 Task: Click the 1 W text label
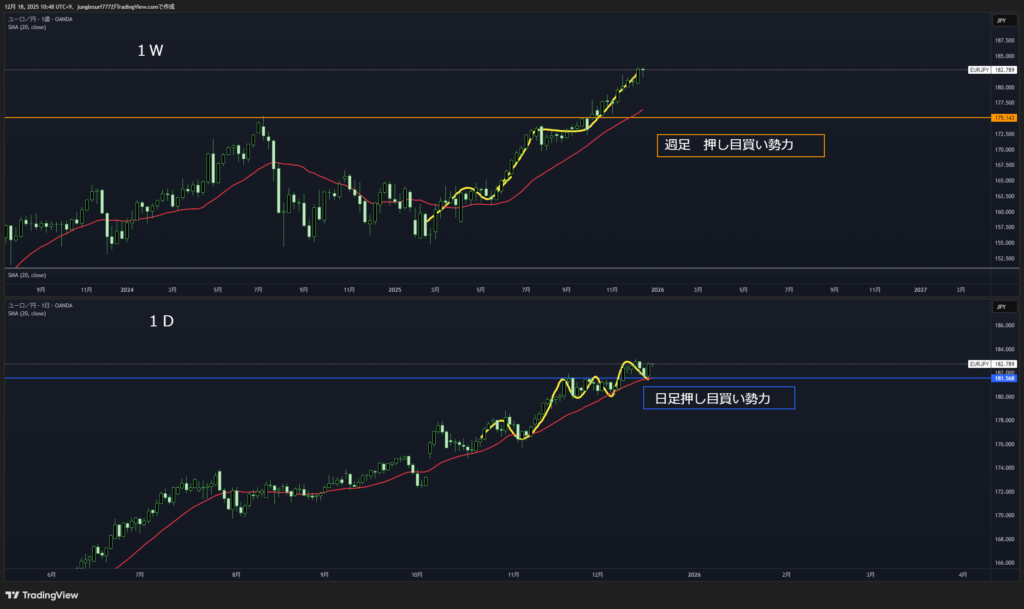pyautogui.click(x=152, y=52)
